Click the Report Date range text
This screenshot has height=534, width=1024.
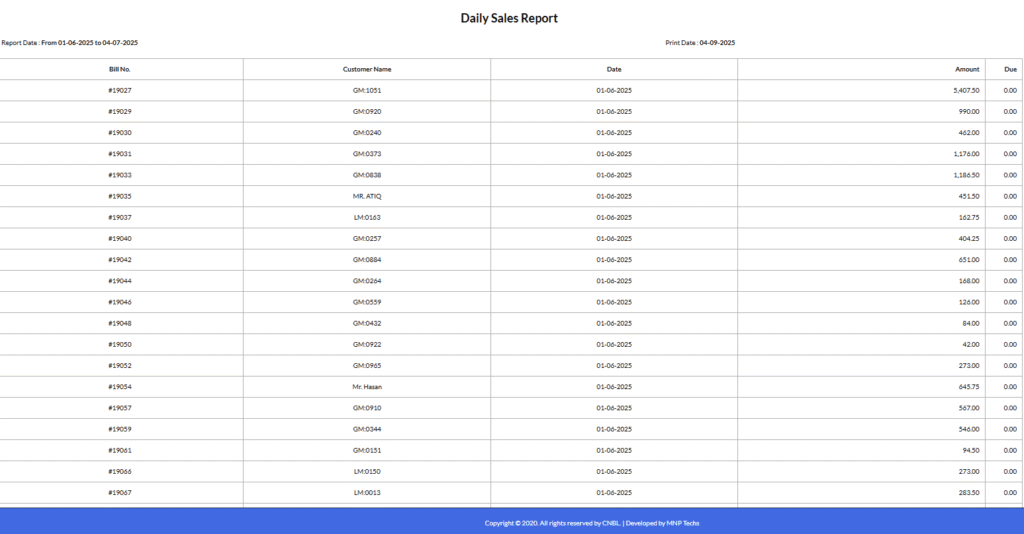pyautogui.click(x=69, y=42)
